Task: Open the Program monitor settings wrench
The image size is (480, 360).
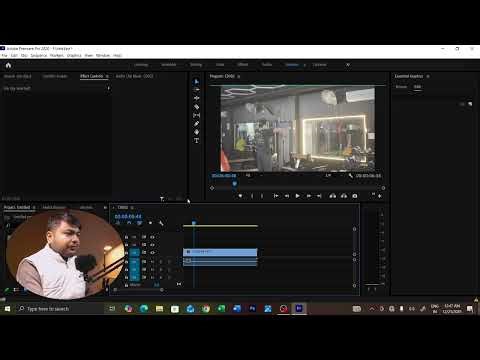Action: pyautogui.click(x=351, y=176)
